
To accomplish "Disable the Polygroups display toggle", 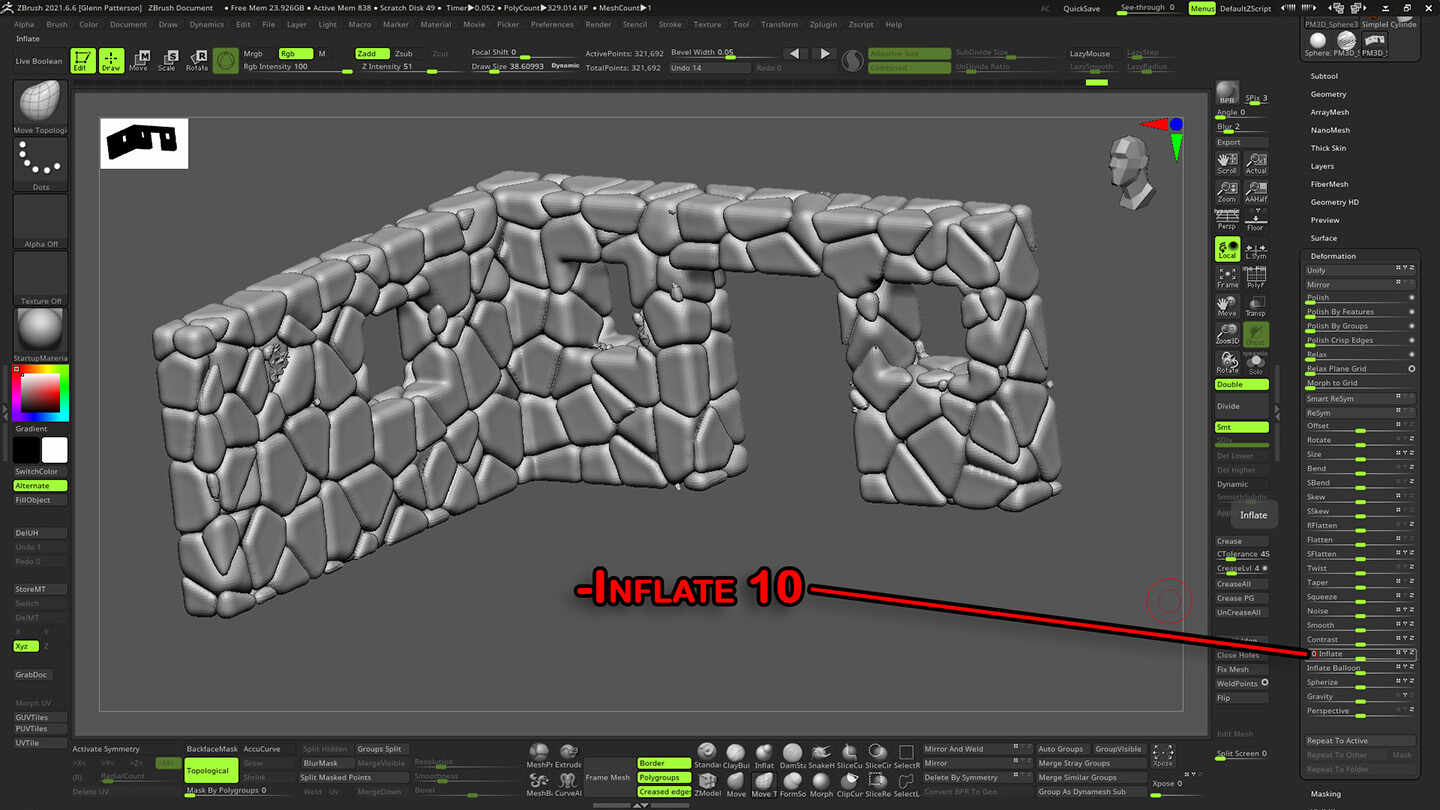I will click(664, 777).
